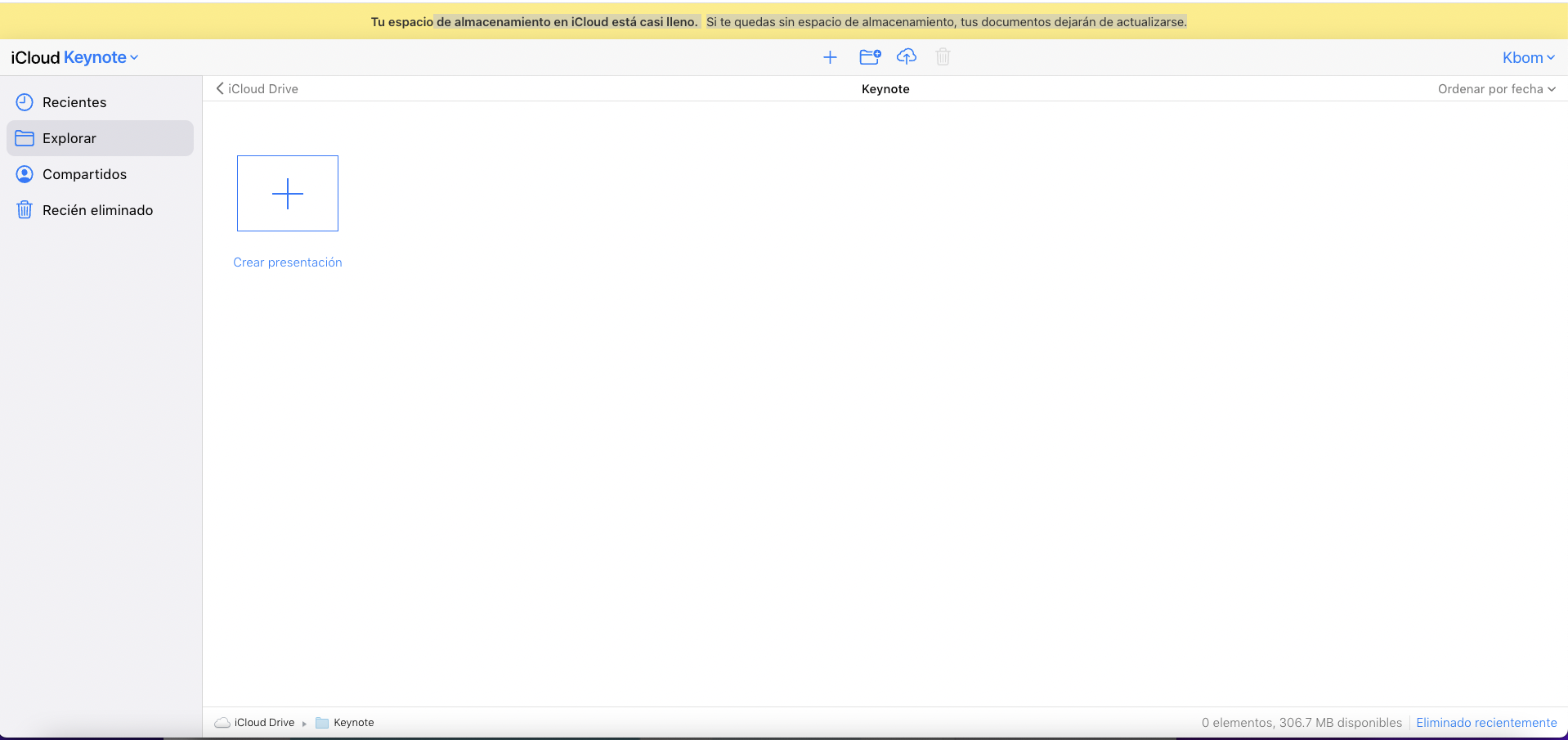Click the plus icon to create a presentation
1568x740 pixels.
830,57
